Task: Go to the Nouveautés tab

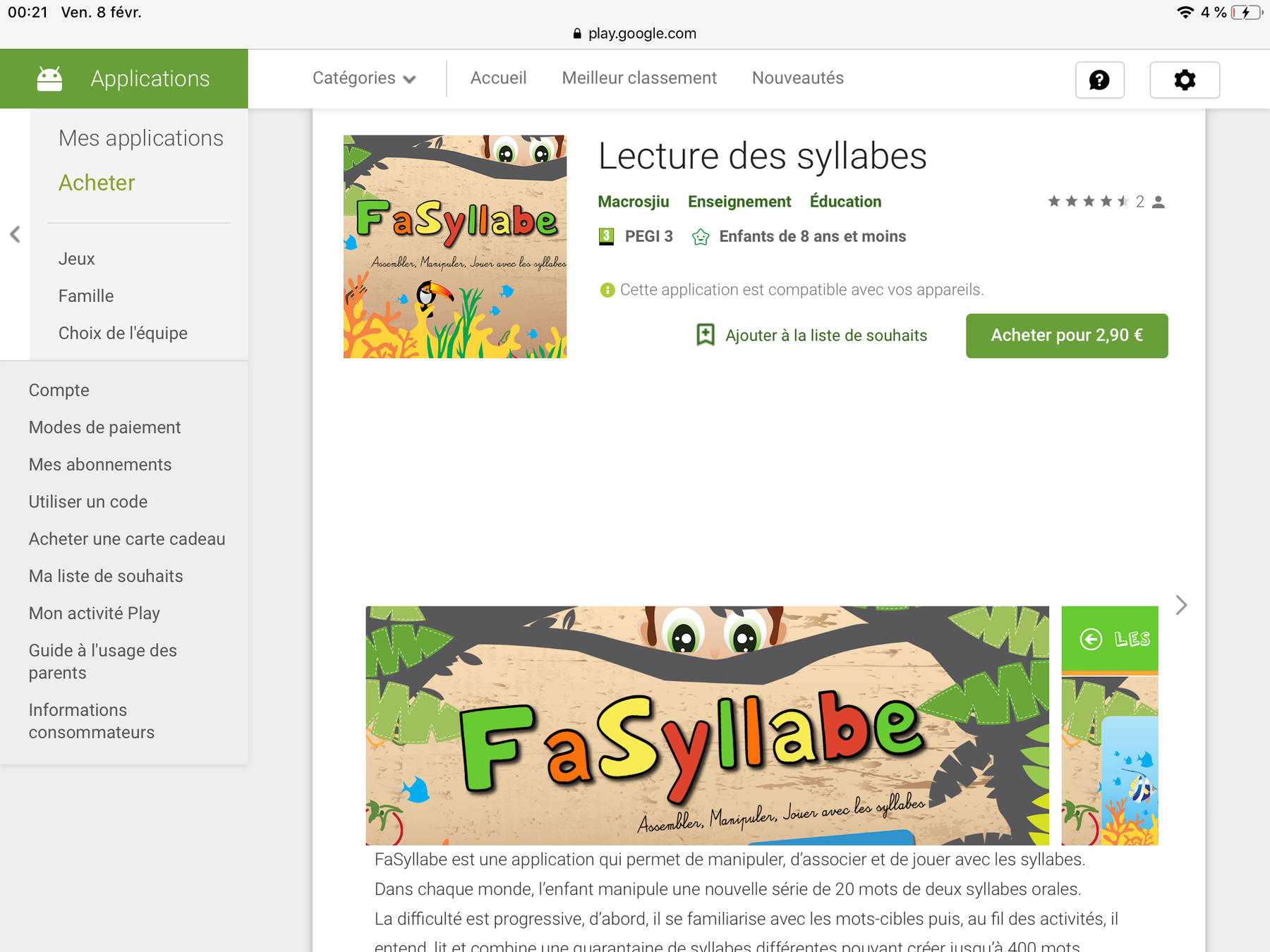Action: [798, 78]
